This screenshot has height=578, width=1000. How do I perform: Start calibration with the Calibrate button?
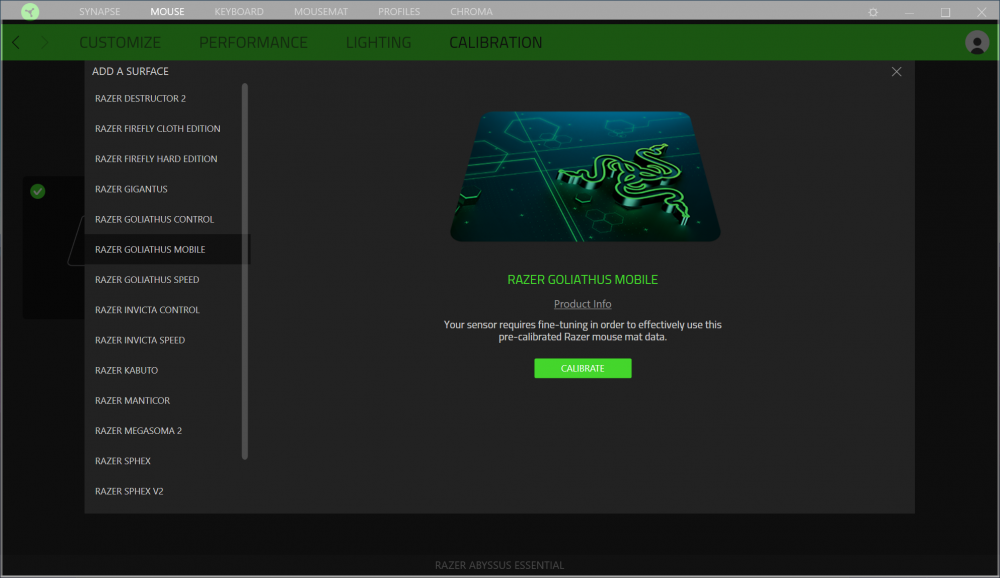pyautogui.click(x=583, y=368)
